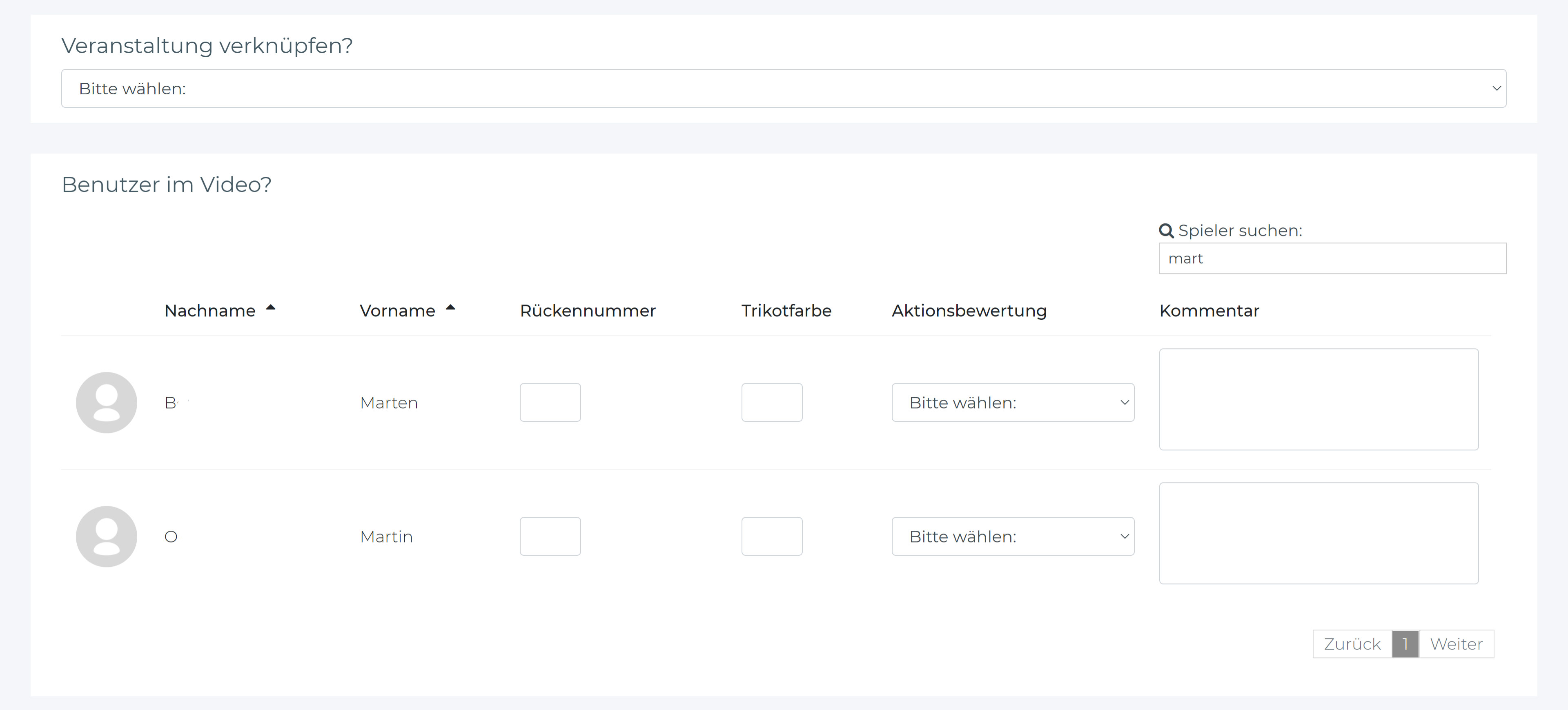This screenshot has height=710, width=1568.
Task: Click the Spieler suchen search field
Action: point(1332,258)
